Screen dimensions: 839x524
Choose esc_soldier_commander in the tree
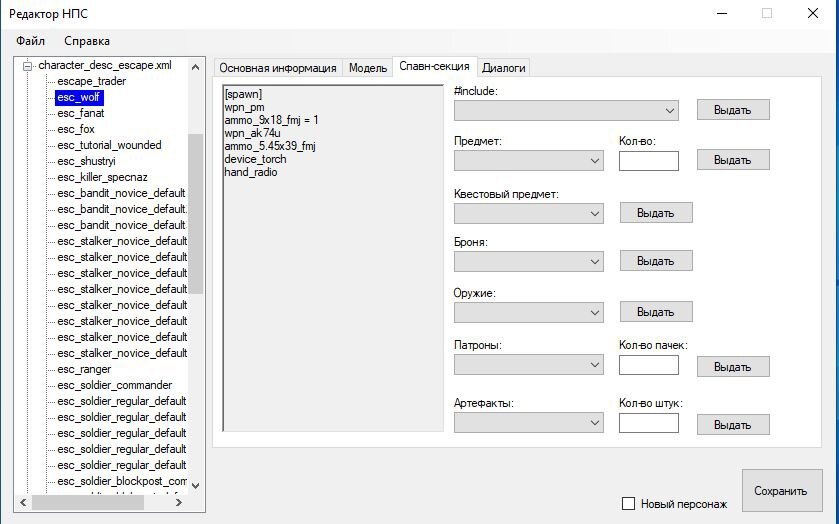(114, 385)
